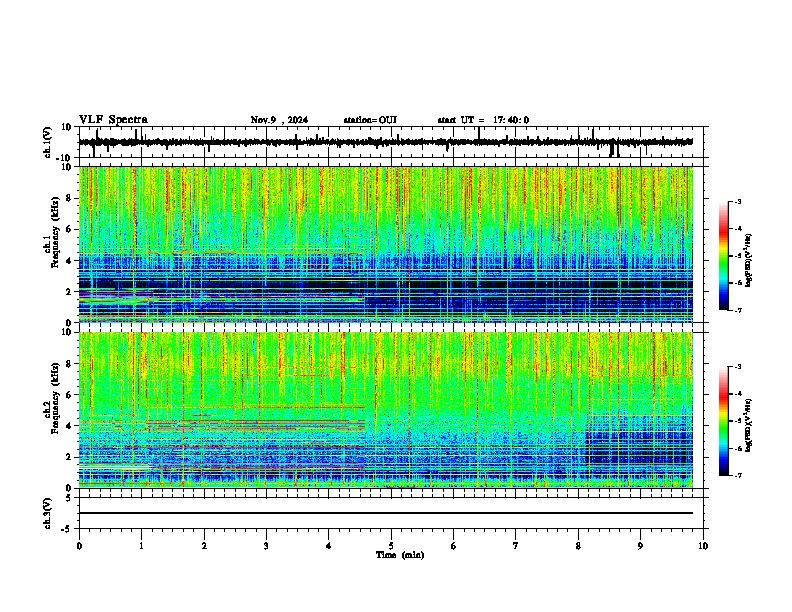792x612 pixels.
Task: Click the flat ch.3 voltage trace line
Action: click(386, 513)
